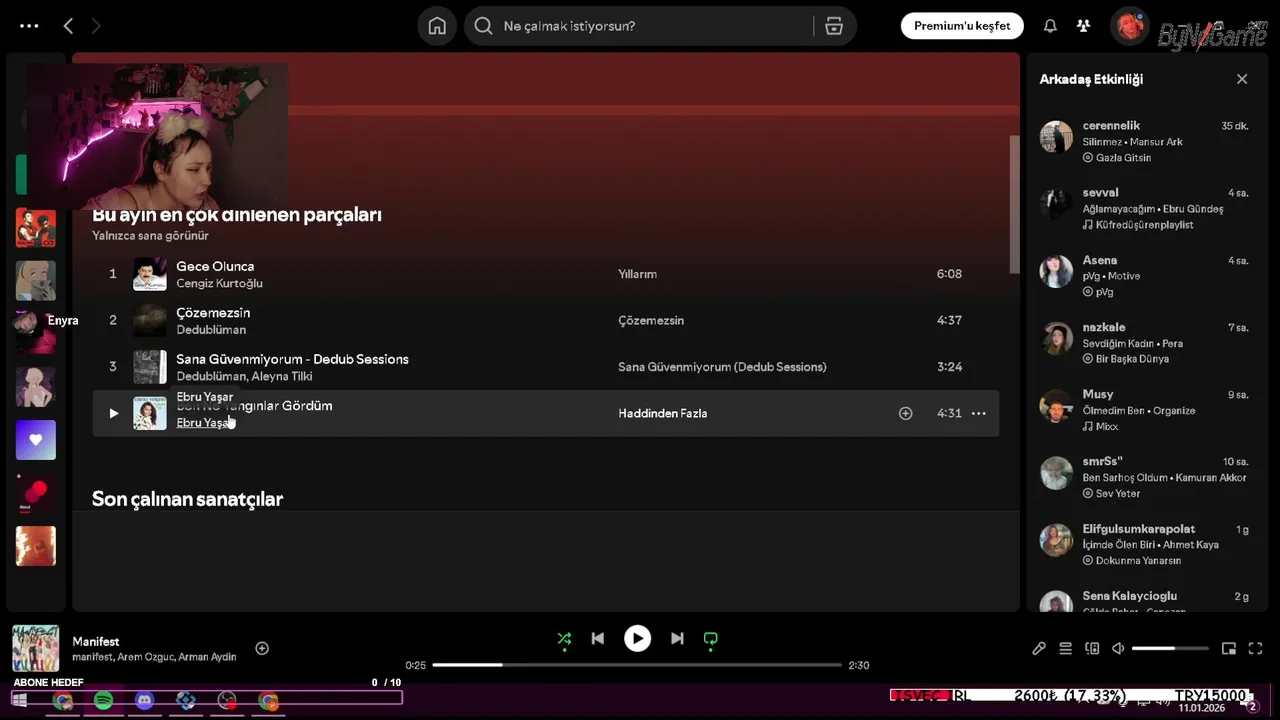This screenshot has width=1280, height=720.
Task: Open the friends activity icon in top bar
Action: tap(1083, 26)
